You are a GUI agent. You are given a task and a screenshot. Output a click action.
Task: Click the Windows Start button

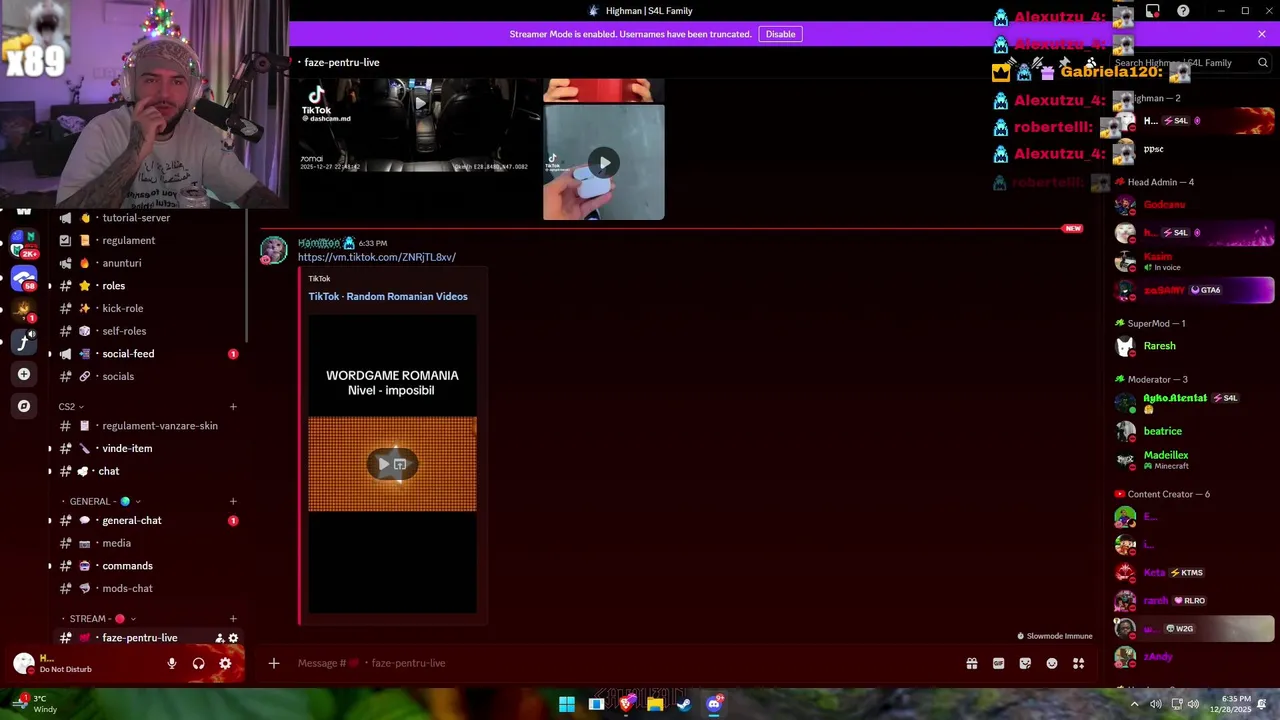(x=567, y=704)
